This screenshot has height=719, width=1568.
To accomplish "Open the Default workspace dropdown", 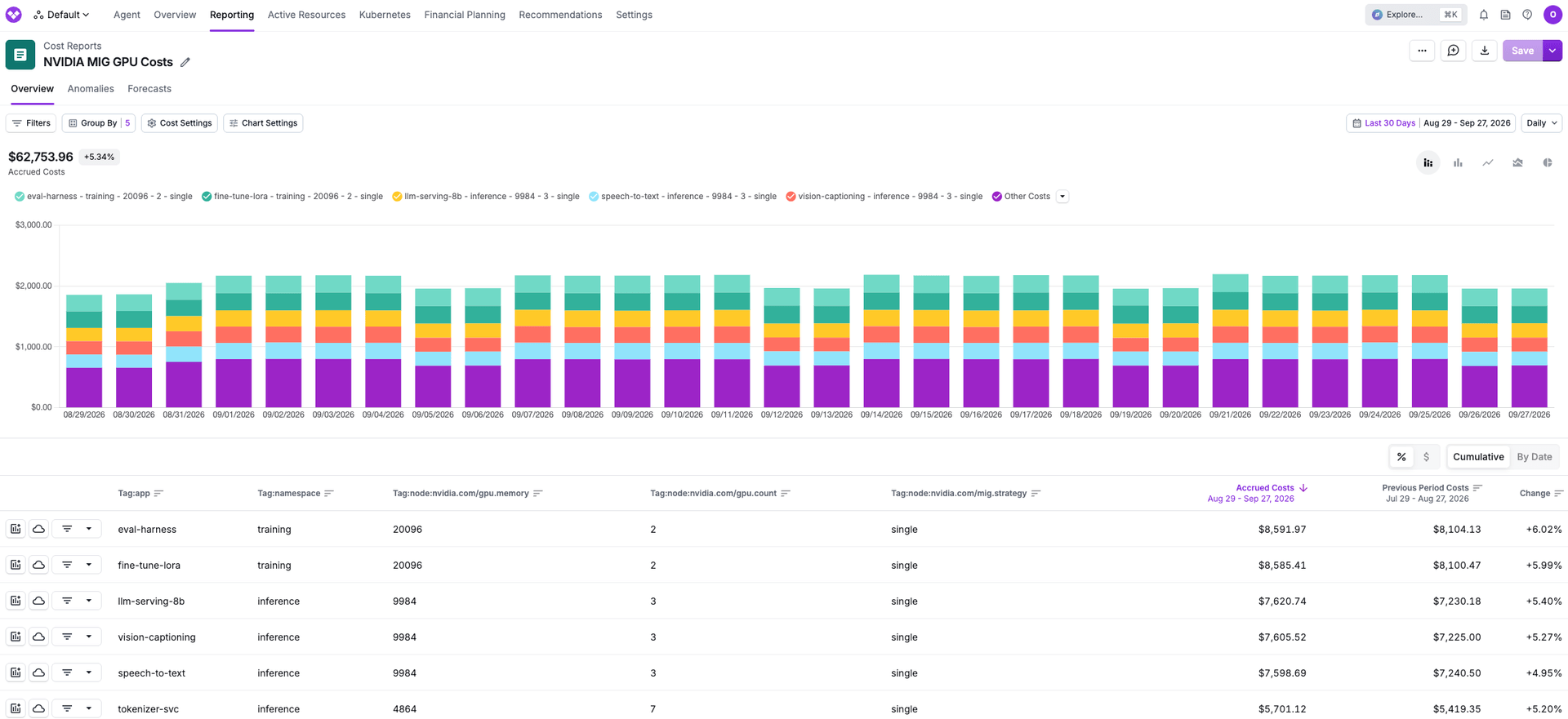I will 62,15.
